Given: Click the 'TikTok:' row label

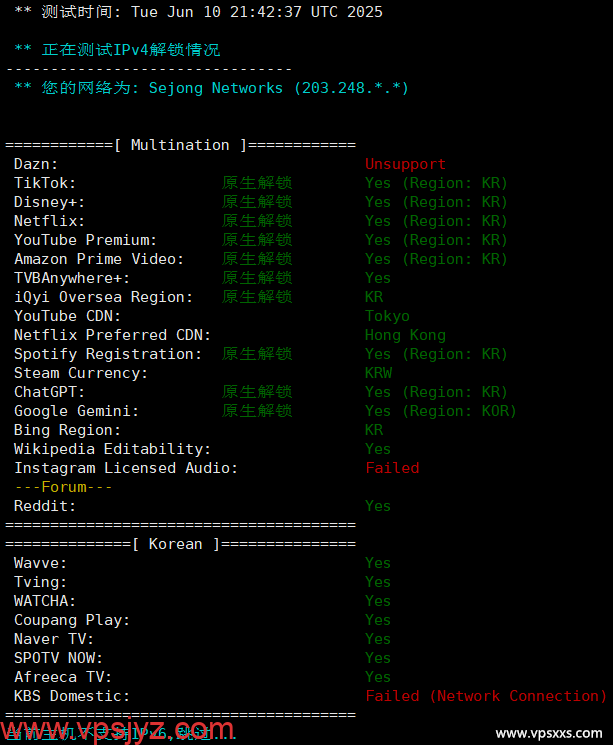Looking at the screenshot, I should click(45, 183).
